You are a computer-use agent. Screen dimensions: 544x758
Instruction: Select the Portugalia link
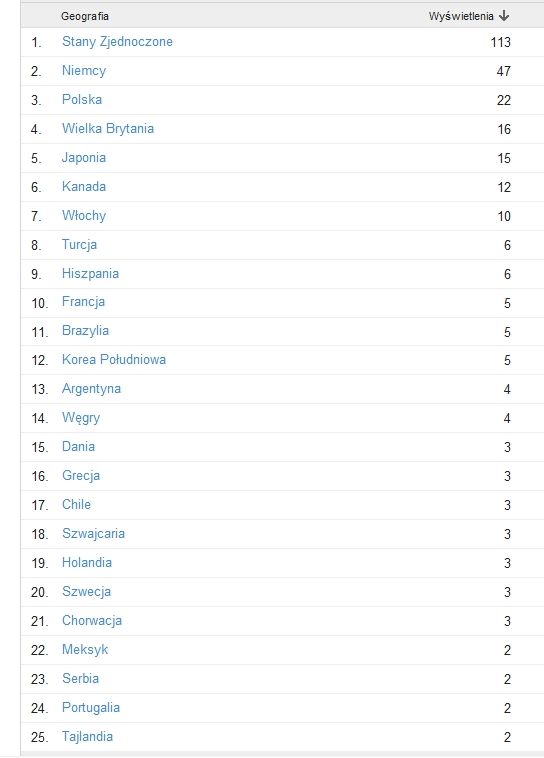pos(90,708)
